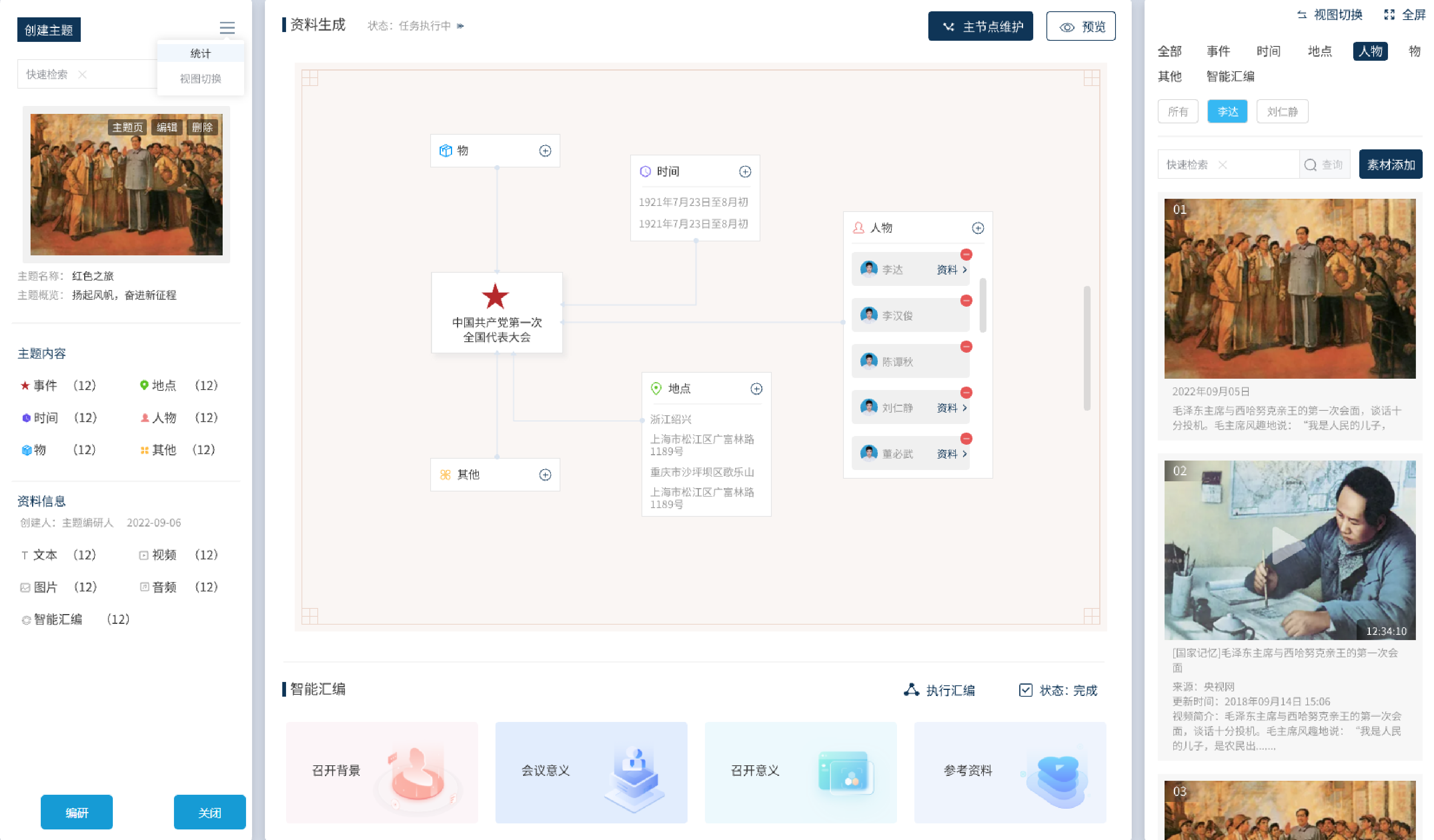
Task: Select the 李达 filter chip
Action: point(1227,112)
